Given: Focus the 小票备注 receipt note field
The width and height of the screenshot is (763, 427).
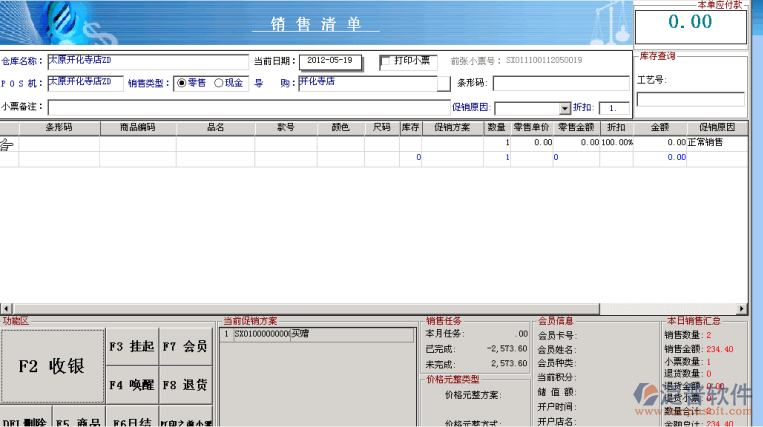Looking at the screenshot, I should point(248,107).
